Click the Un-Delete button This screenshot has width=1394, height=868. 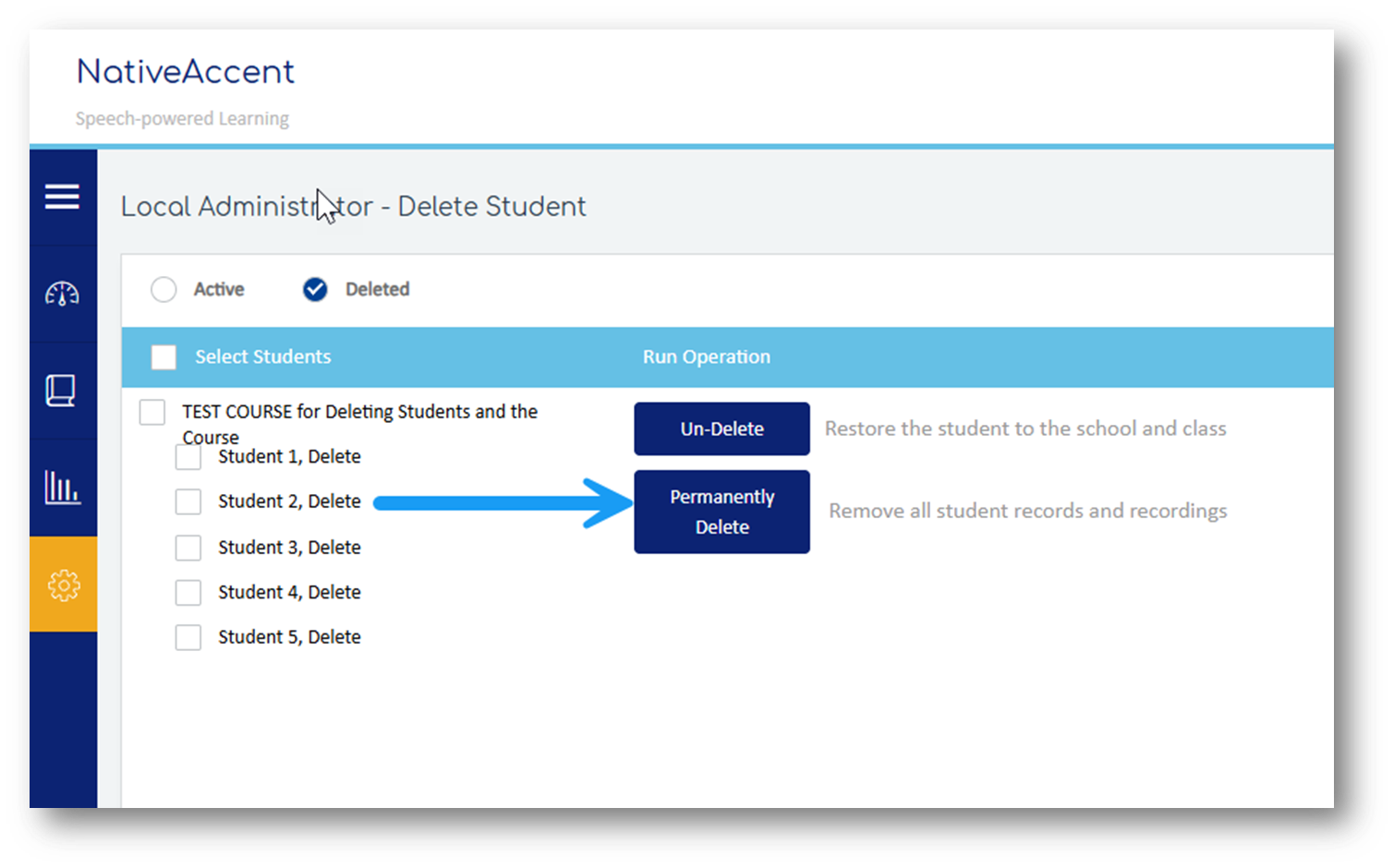(721, 428)
